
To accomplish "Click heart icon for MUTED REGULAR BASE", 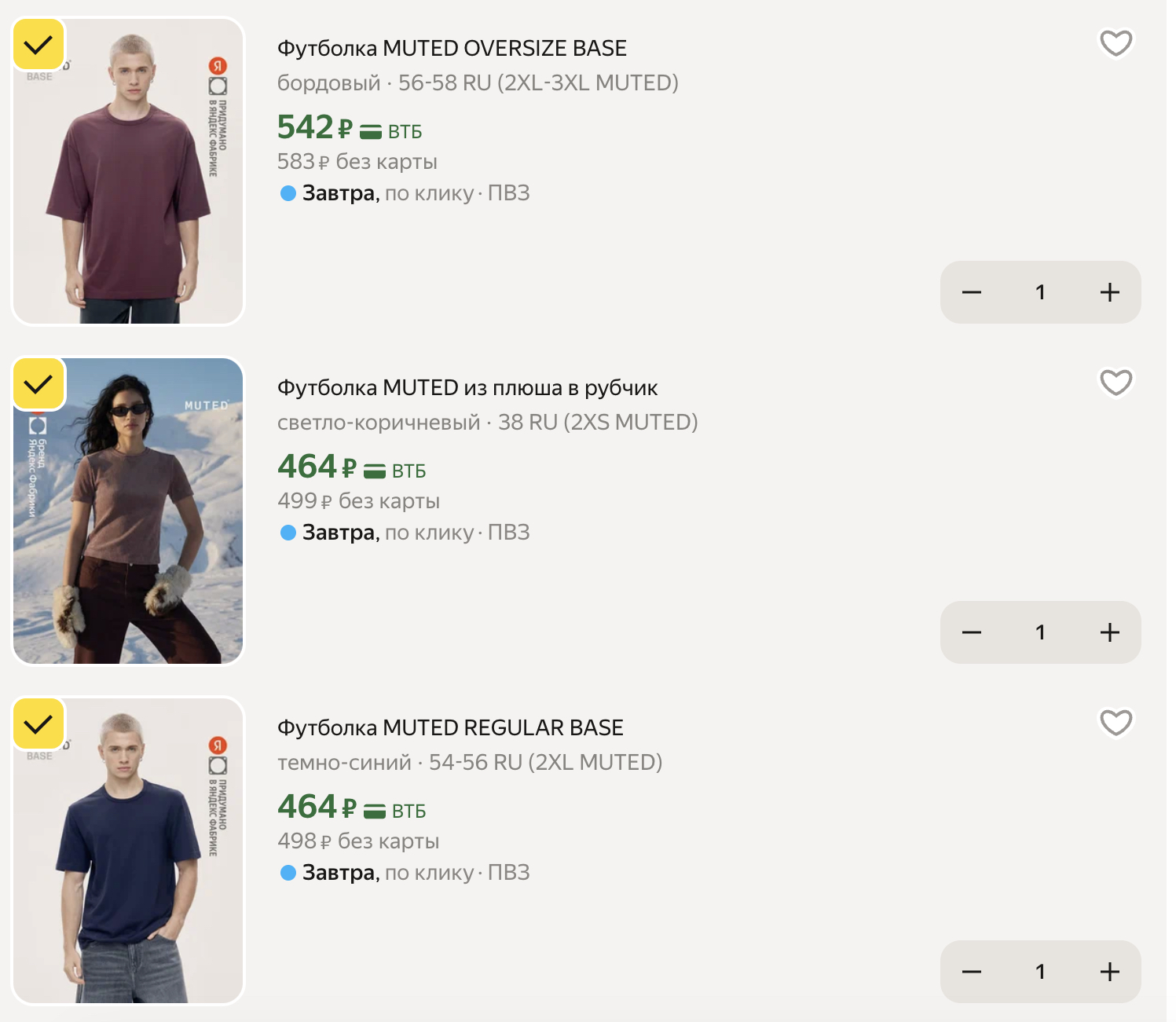I will (1116, 723).
